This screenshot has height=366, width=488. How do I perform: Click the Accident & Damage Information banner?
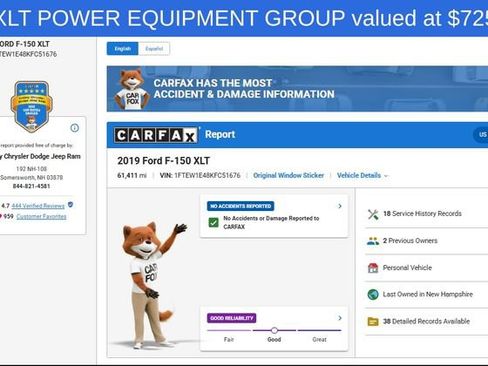[297, 89]
